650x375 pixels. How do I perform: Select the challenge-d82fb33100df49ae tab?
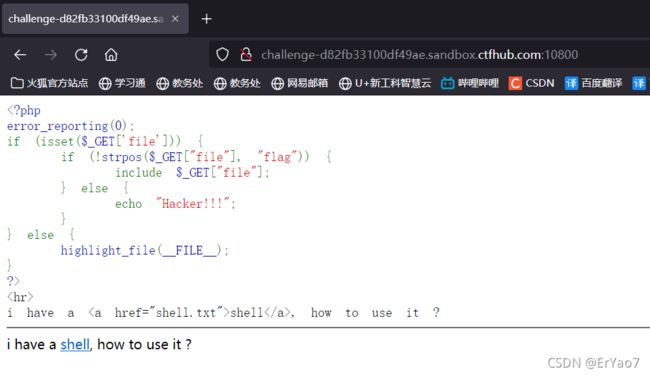coord(95,19)
